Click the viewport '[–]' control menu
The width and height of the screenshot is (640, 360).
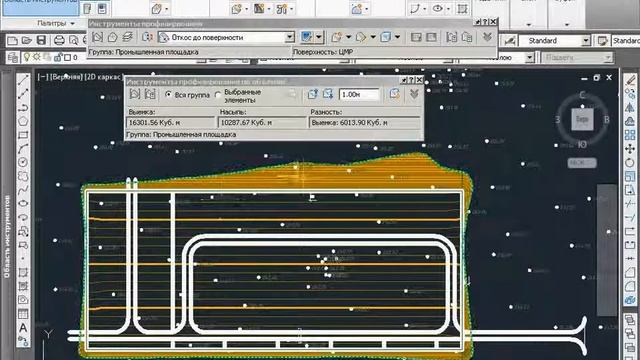pos(42,77)
